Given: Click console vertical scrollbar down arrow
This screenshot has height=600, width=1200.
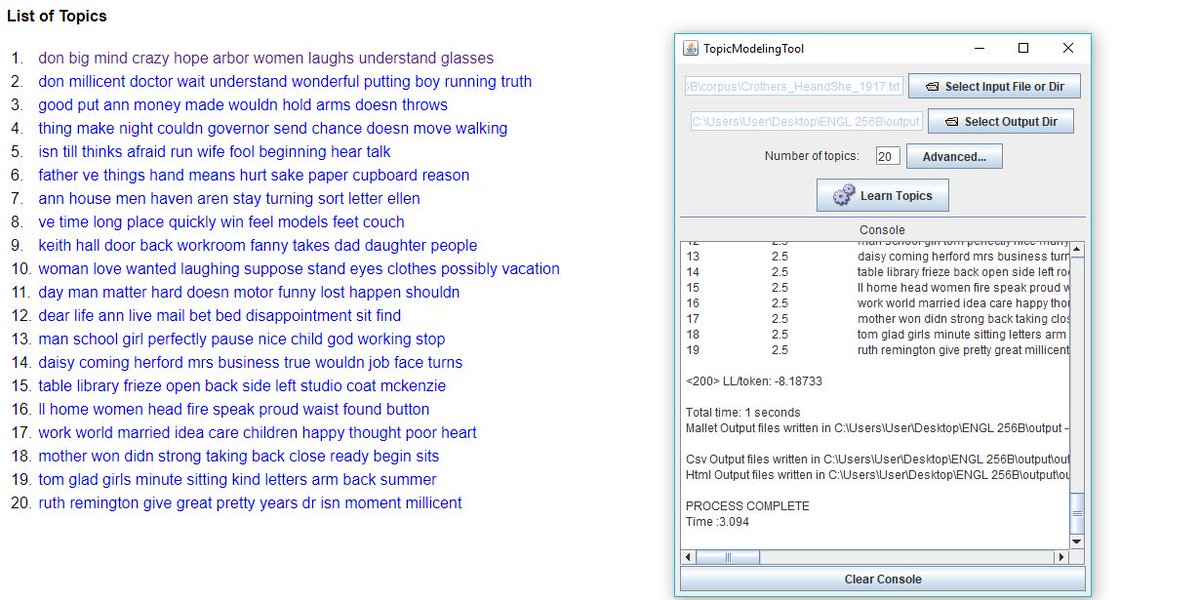Looking at the screenshot, I should click(1077, 541).
